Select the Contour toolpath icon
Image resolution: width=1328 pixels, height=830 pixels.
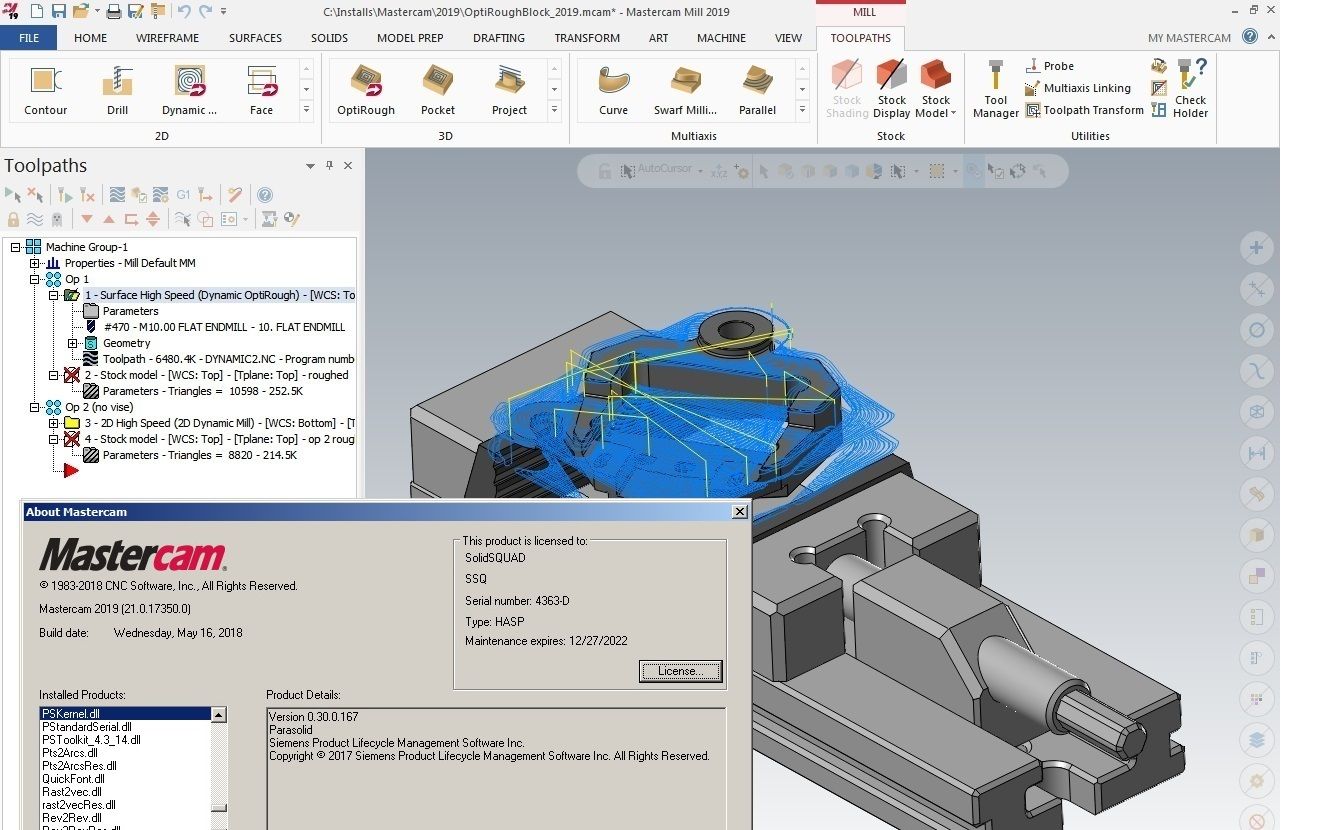click(x=45, y=89)
